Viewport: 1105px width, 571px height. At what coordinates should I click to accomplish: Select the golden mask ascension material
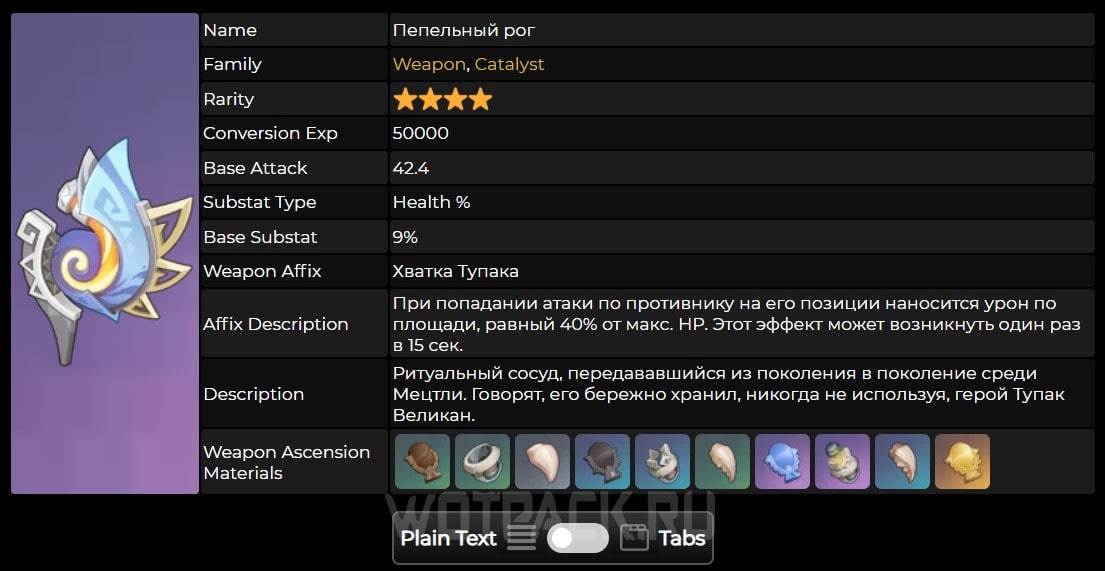[962, 462]
